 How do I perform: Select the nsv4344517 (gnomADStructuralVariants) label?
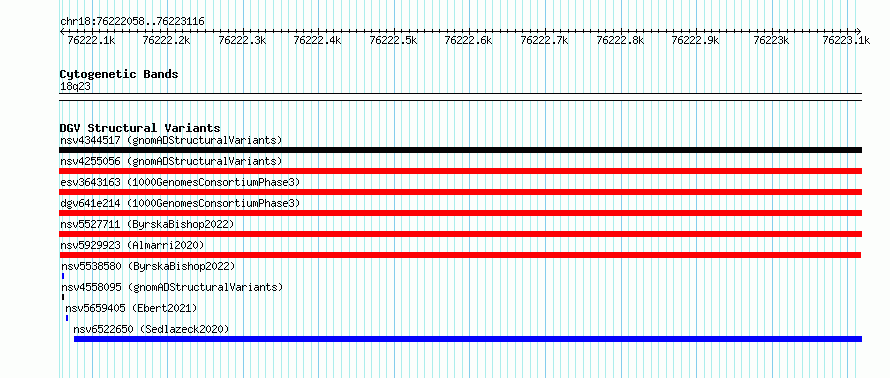(x=171, y=140)
